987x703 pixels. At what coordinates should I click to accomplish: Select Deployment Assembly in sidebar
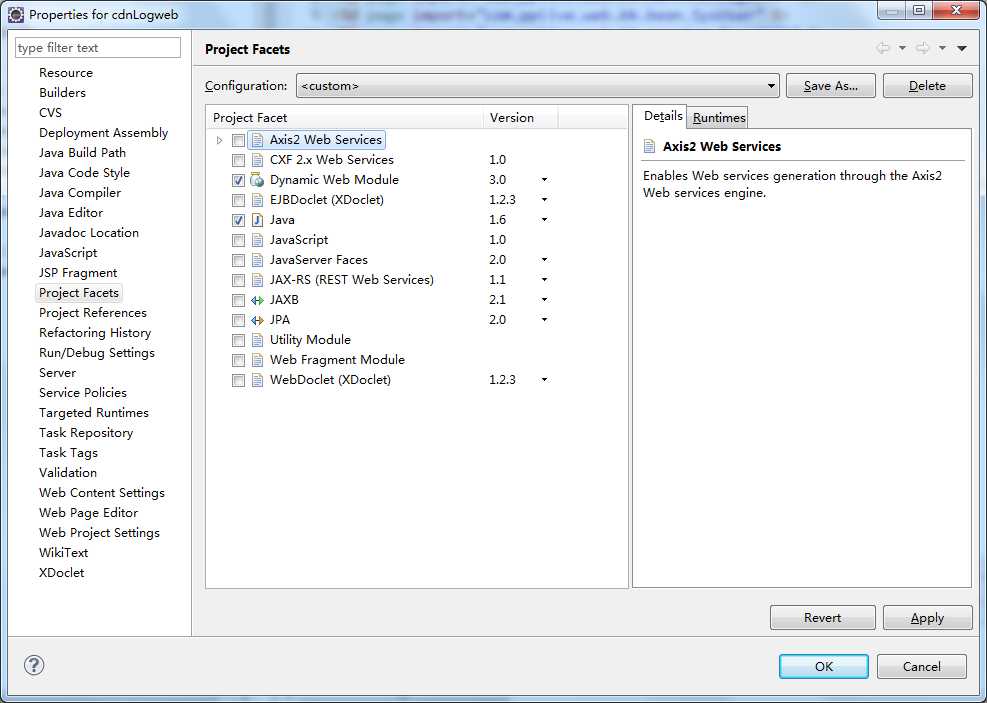click(x=103, y=133)
